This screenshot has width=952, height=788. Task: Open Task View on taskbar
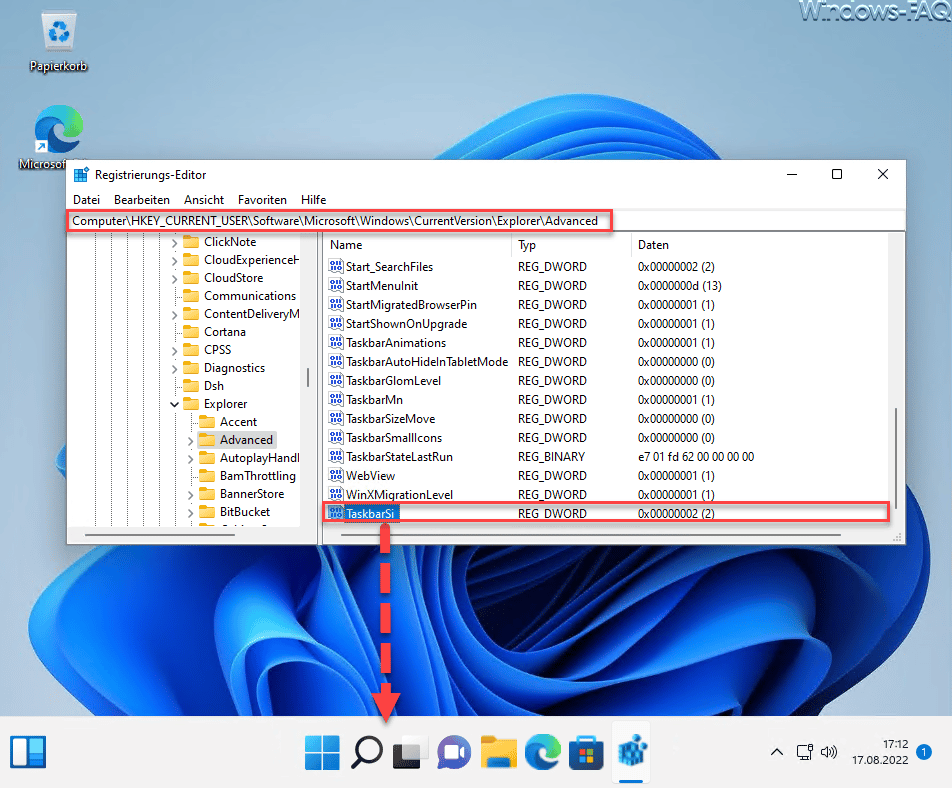(410, 752)
